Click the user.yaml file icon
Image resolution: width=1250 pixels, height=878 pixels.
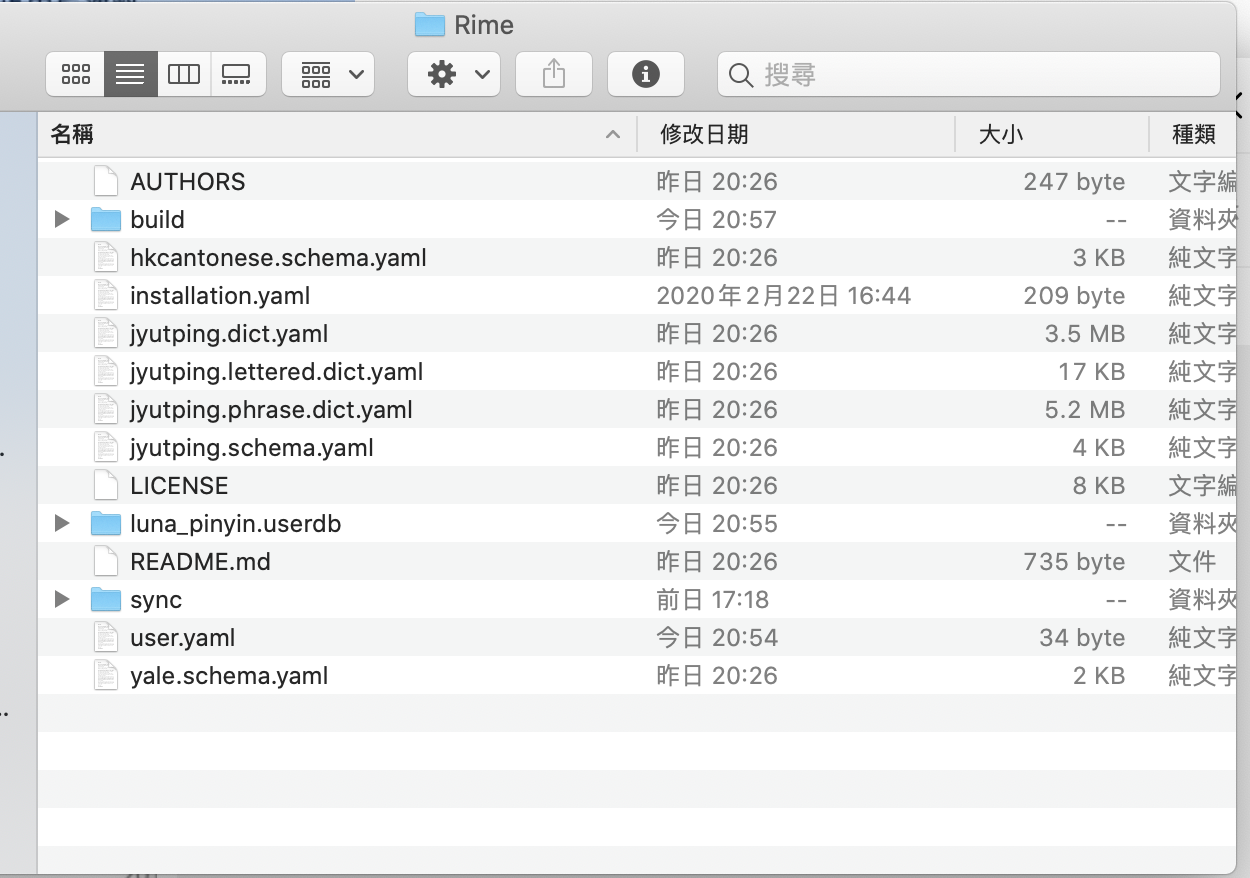106,637
